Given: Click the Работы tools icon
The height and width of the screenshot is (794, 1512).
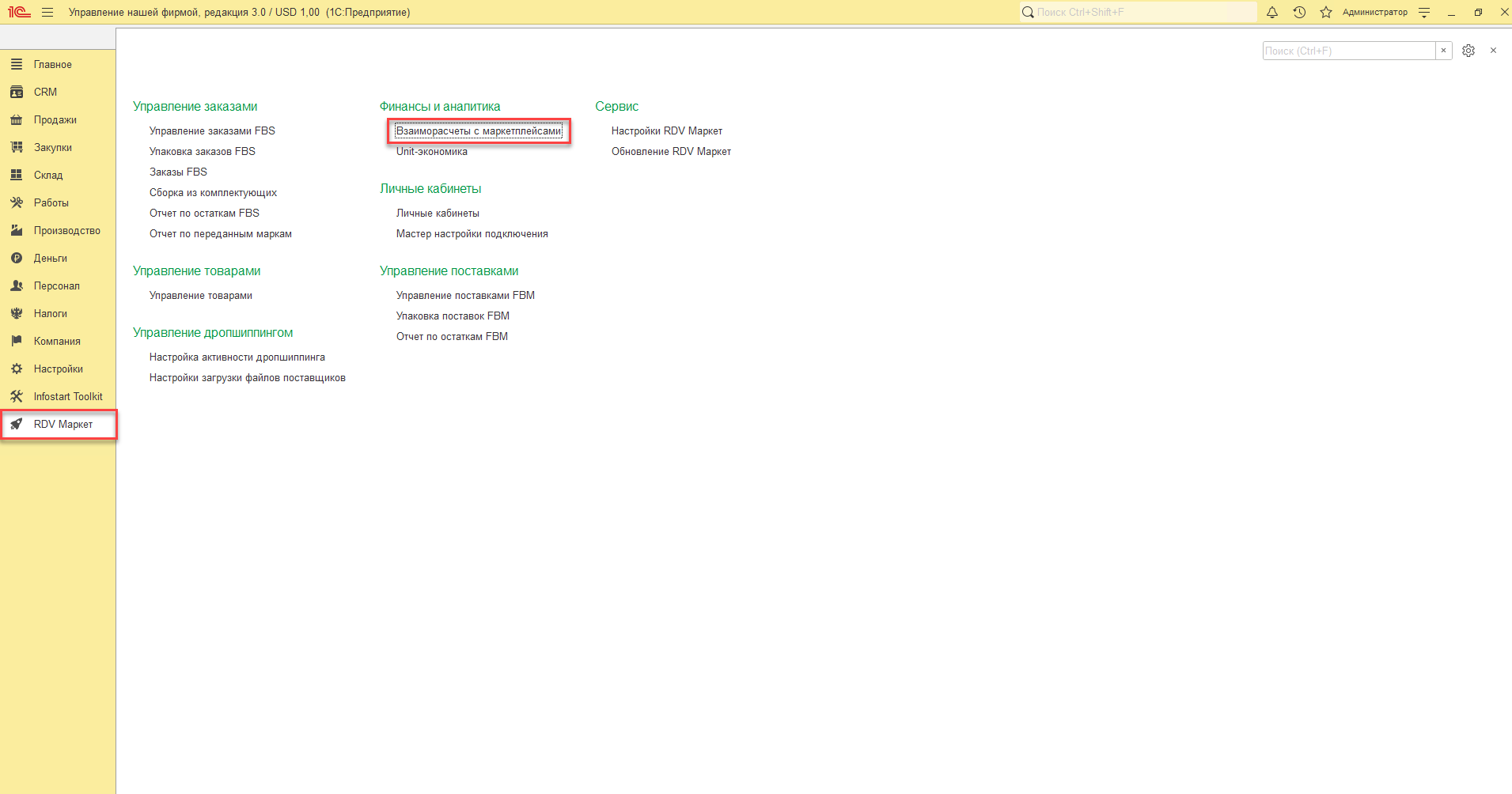Looking at the screenshot, I should [17, 202].
